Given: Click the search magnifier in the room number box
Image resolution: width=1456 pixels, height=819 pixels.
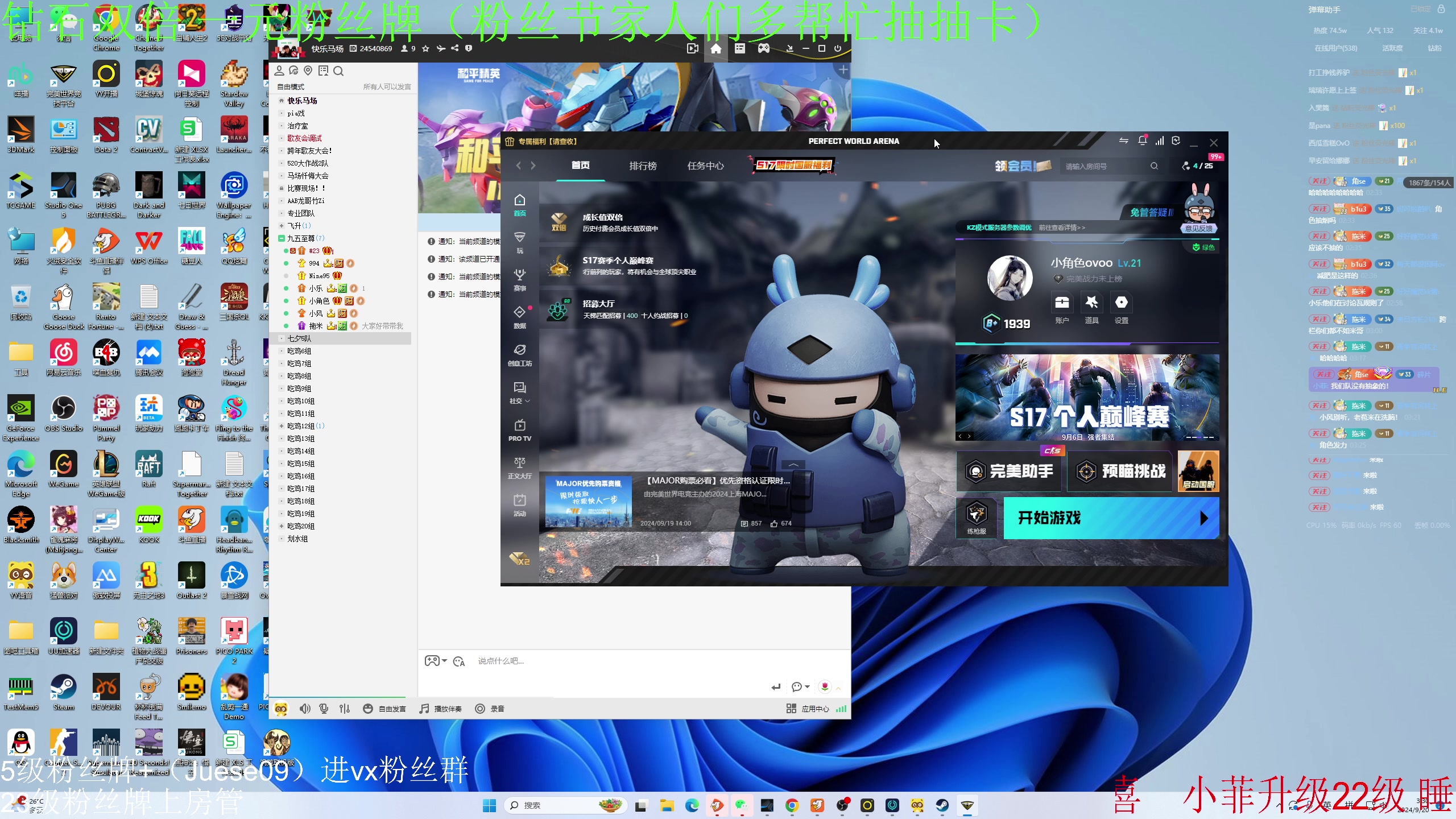Looking at the screenshot, I should point(1154,166).
